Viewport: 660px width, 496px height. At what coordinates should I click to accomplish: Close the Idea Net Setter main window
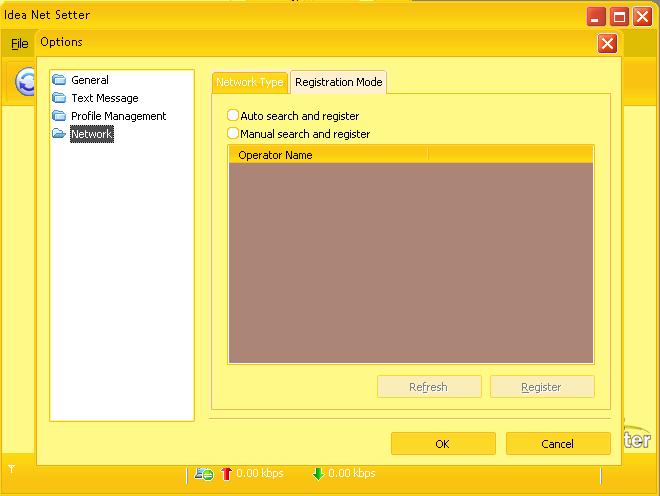coord(642,17)
